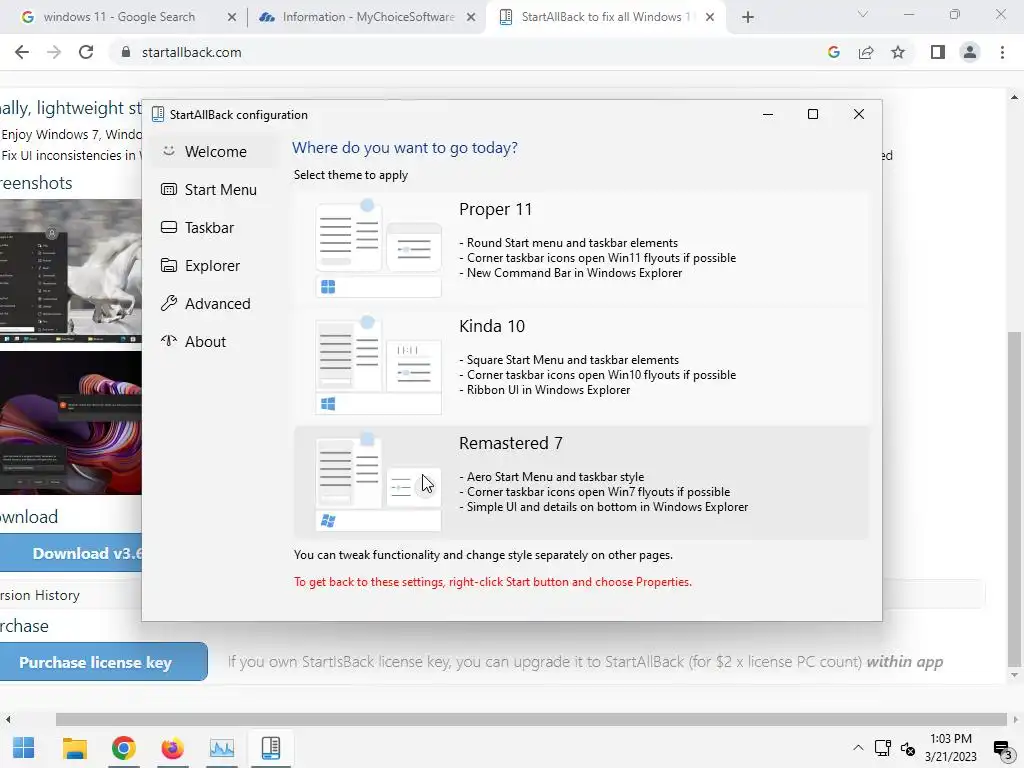Open the Start Menu settings page
The height and width of the screenshot is (768, 1024).
215,189
